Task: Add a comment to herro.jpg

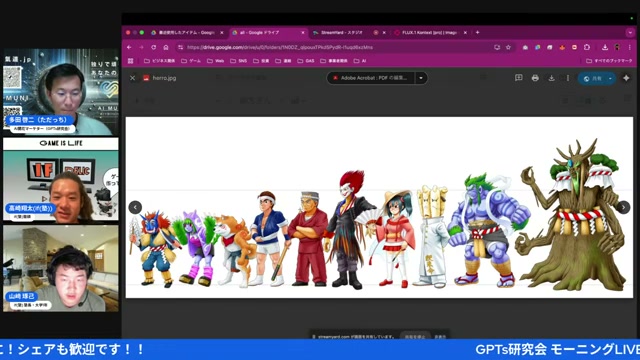Action: coord(518,78)
